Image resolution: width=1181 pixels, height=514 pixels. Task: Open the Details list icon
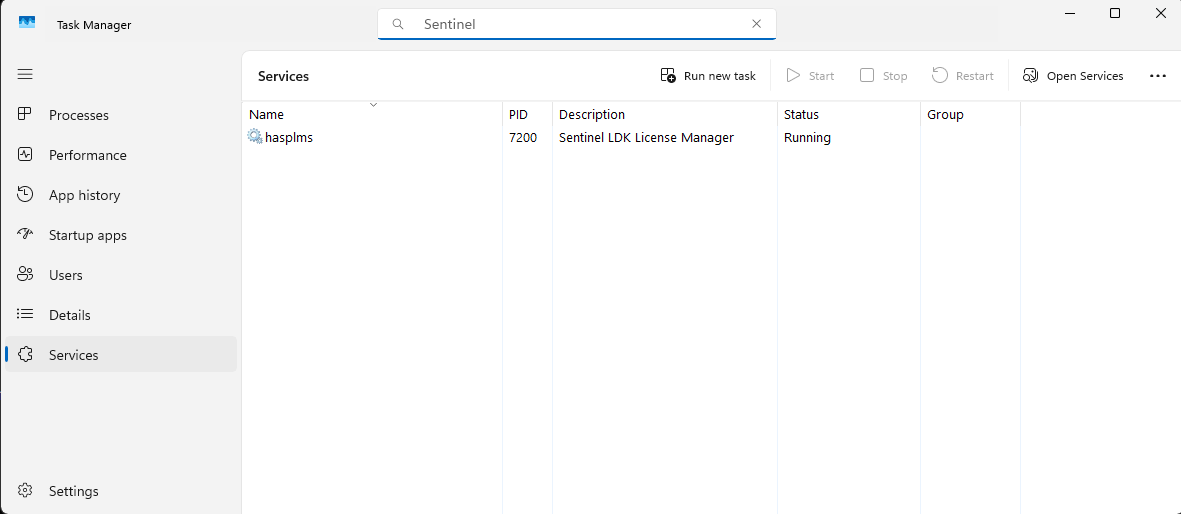[26, 315]
